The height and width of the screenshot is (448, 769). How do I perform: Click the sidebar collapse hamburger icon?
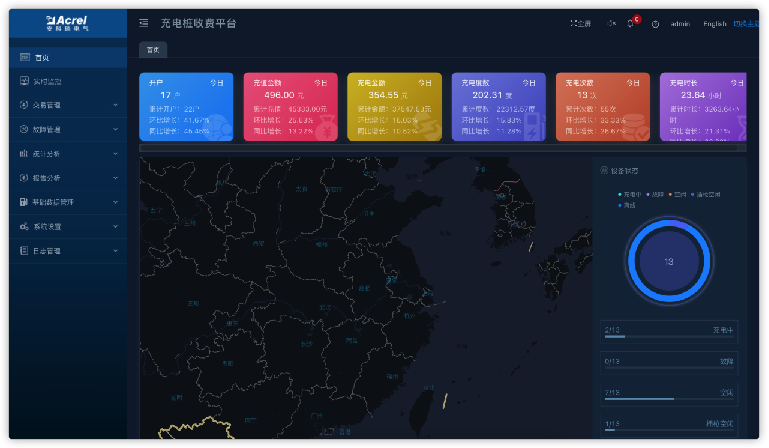(144, 23)
